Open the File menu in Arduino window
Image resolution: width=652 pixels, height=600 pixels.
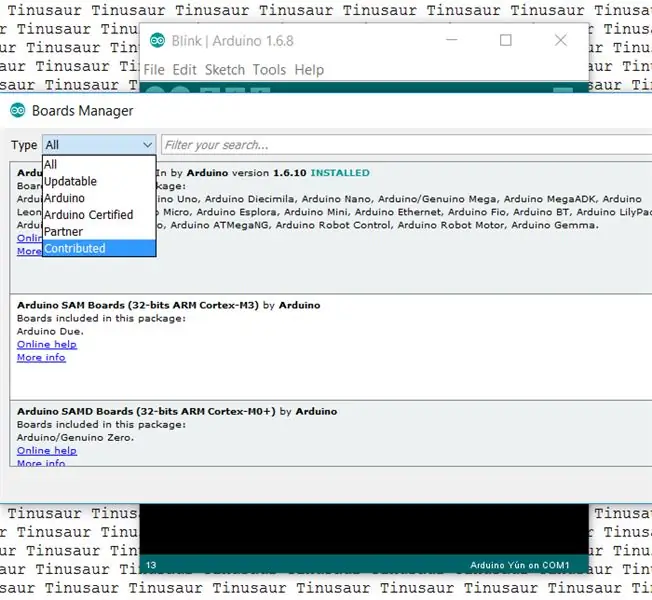click(154, 69)
